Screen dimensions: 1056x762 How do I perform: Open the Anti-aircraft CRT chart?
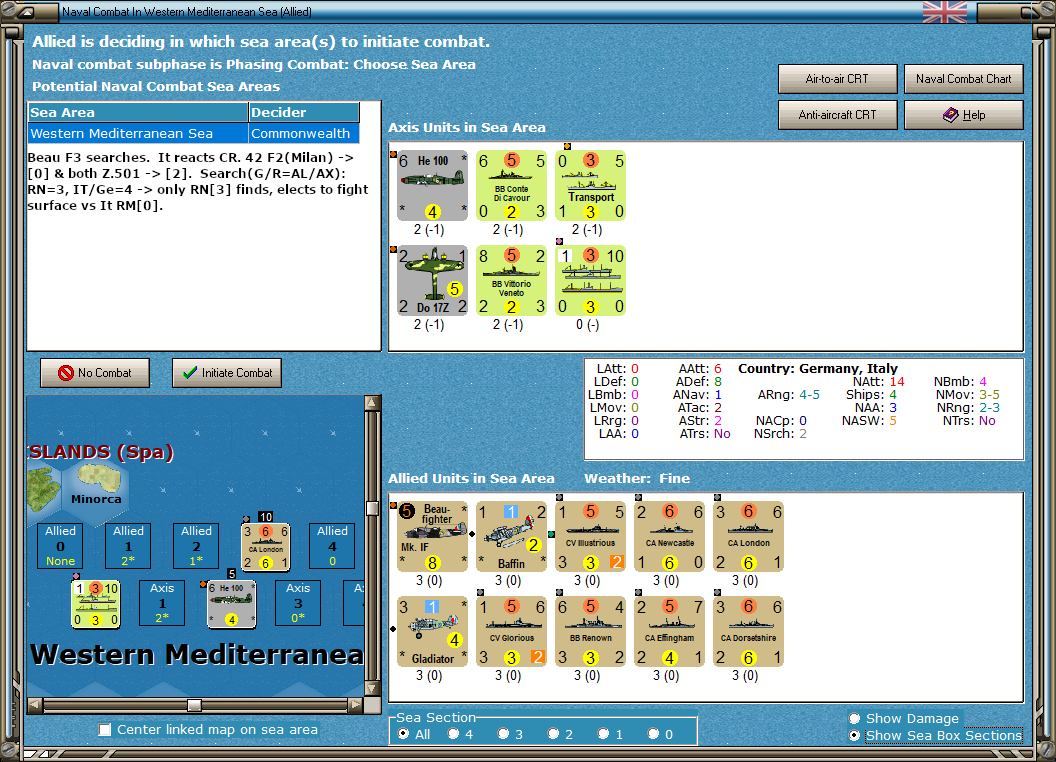[x=838, y=115]
